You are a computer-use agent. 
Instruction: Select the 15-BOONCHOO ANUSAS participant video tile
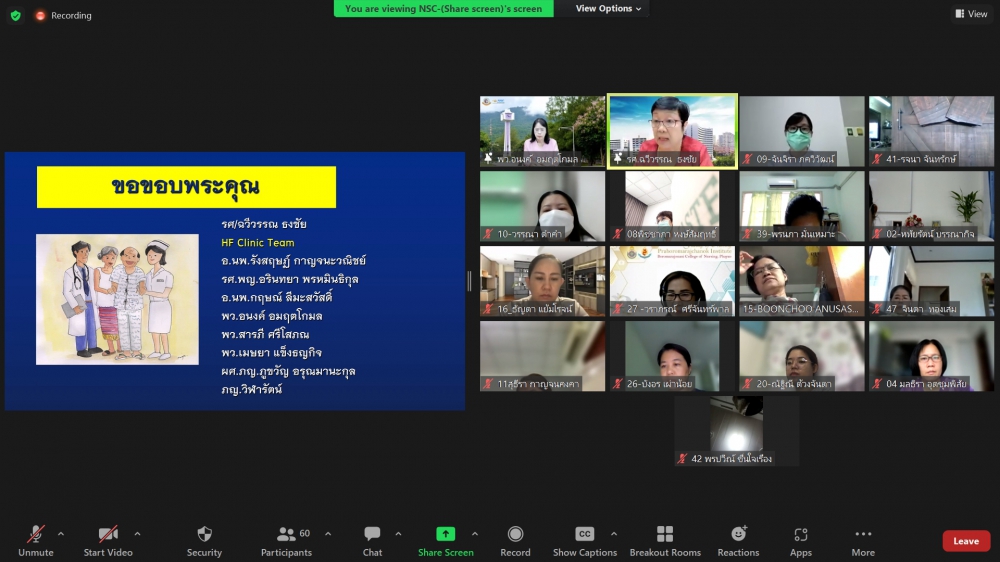[802, 281]
